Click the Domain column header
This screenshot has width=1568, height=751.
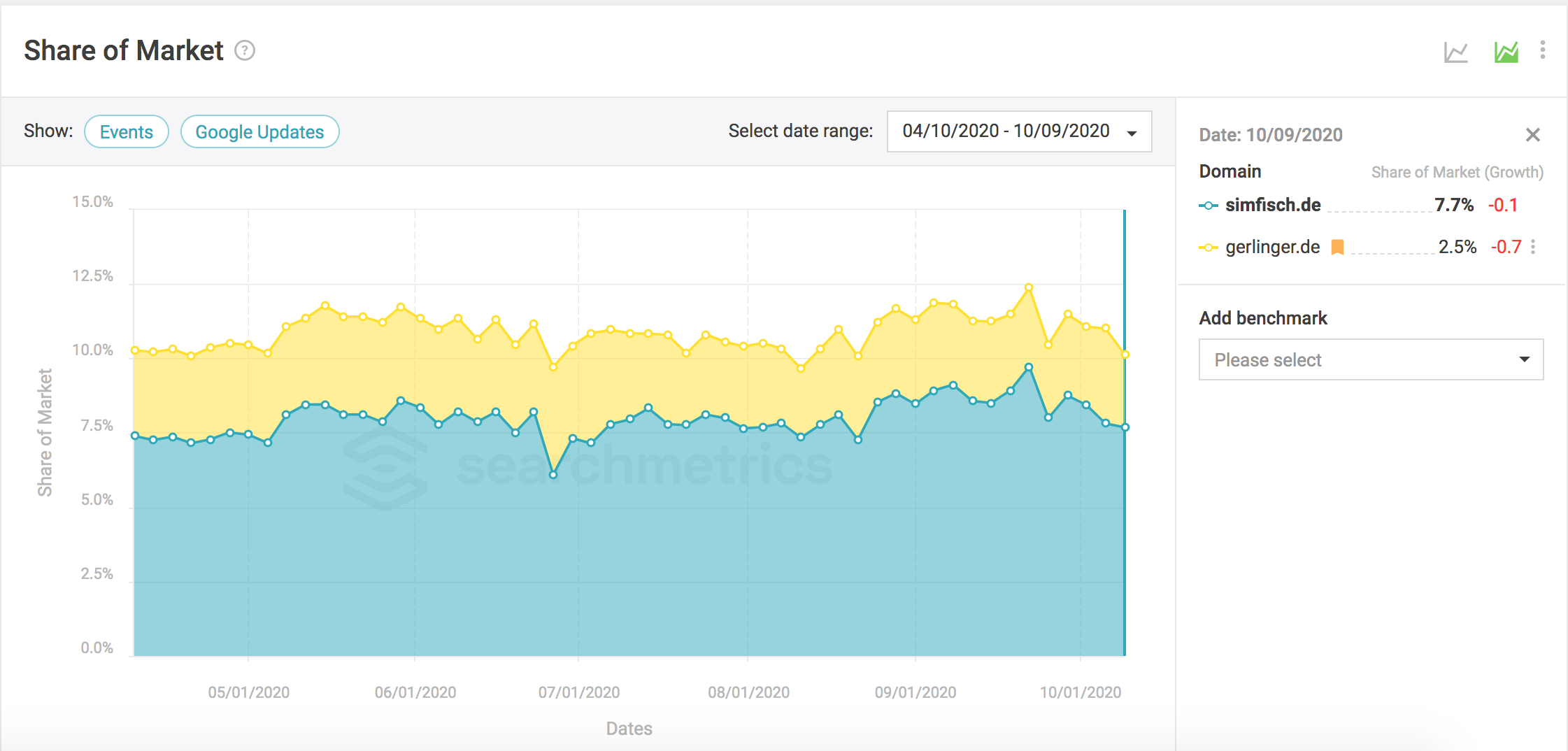pyautogui.click(x=1230, y=171)
